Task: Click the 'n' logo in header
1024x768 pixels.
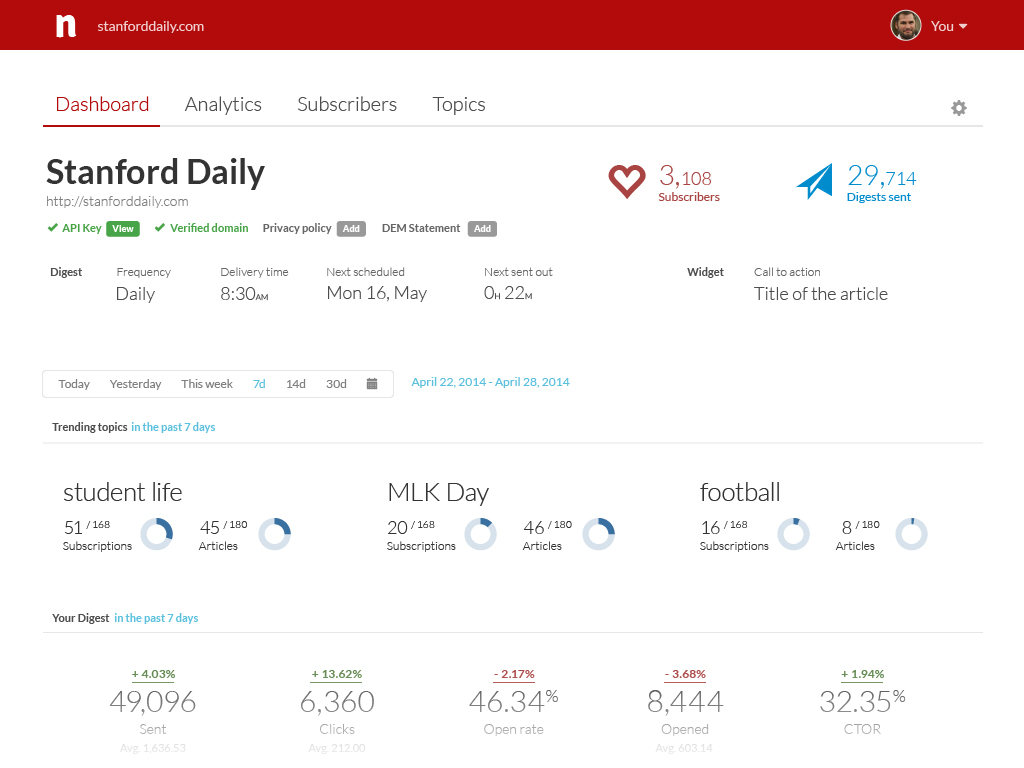Action: coord(66,26)
